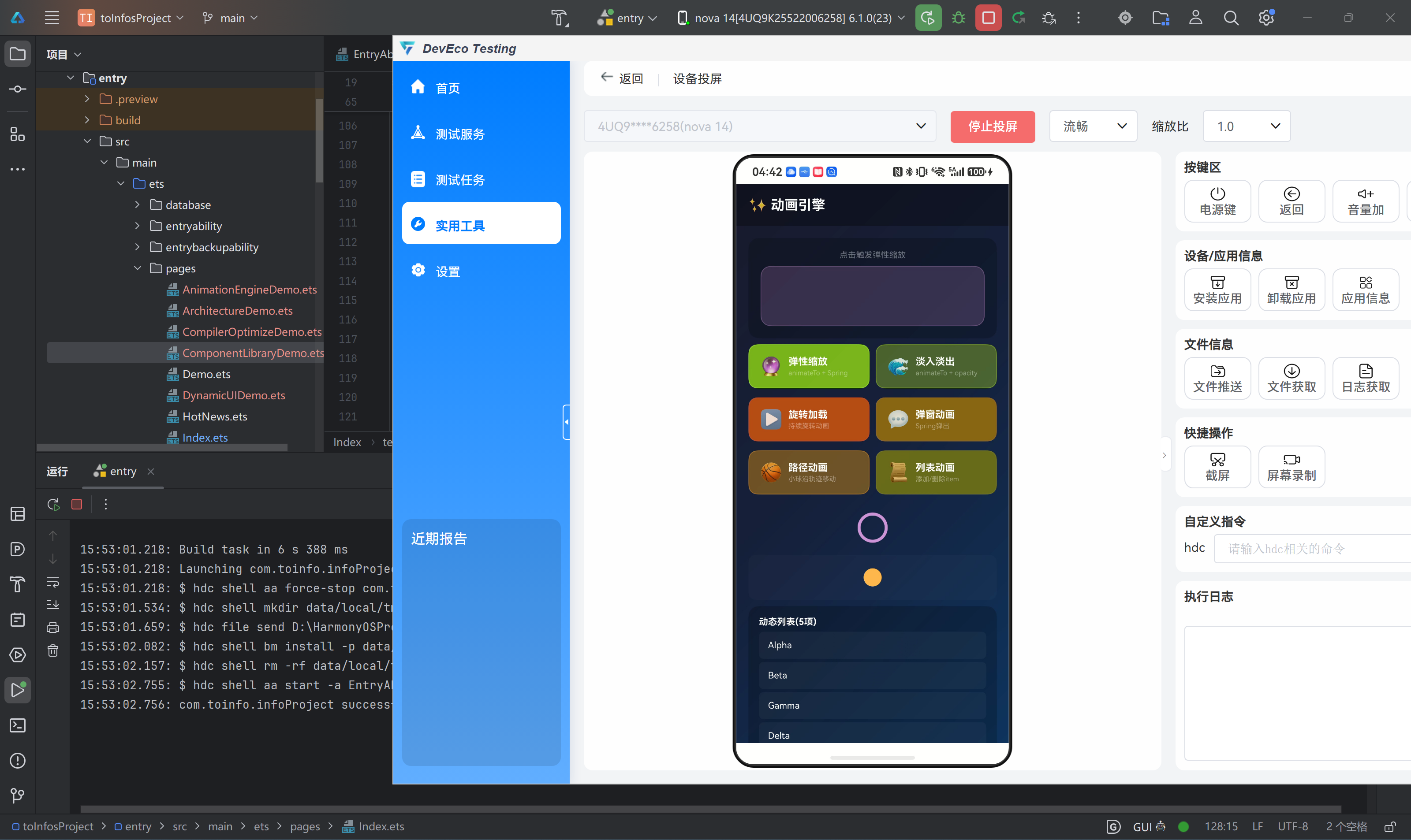Expand the database folder
1411x840 pixels.
click(138, 204)
